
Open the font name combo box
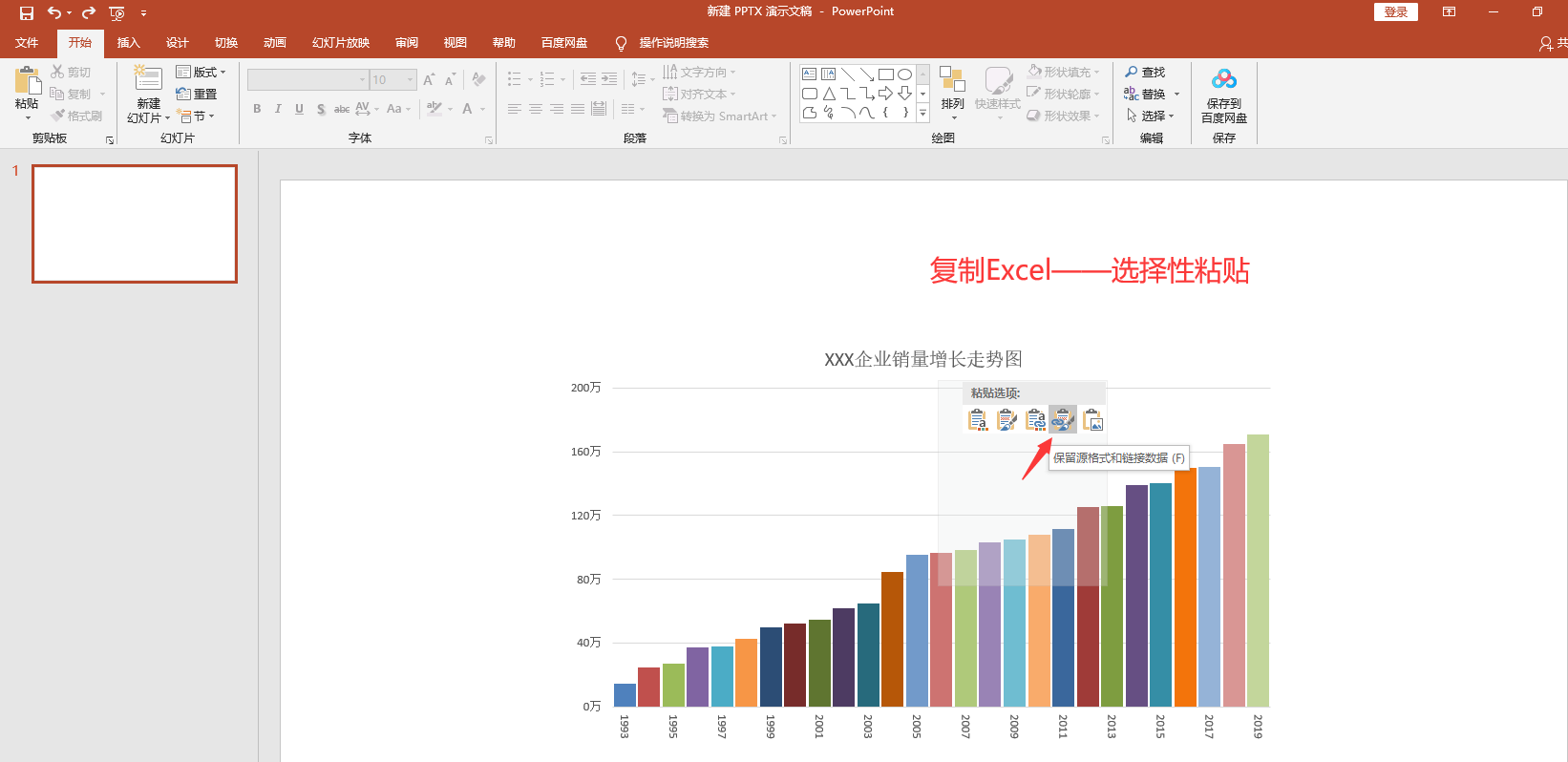(x=308, y=79)
